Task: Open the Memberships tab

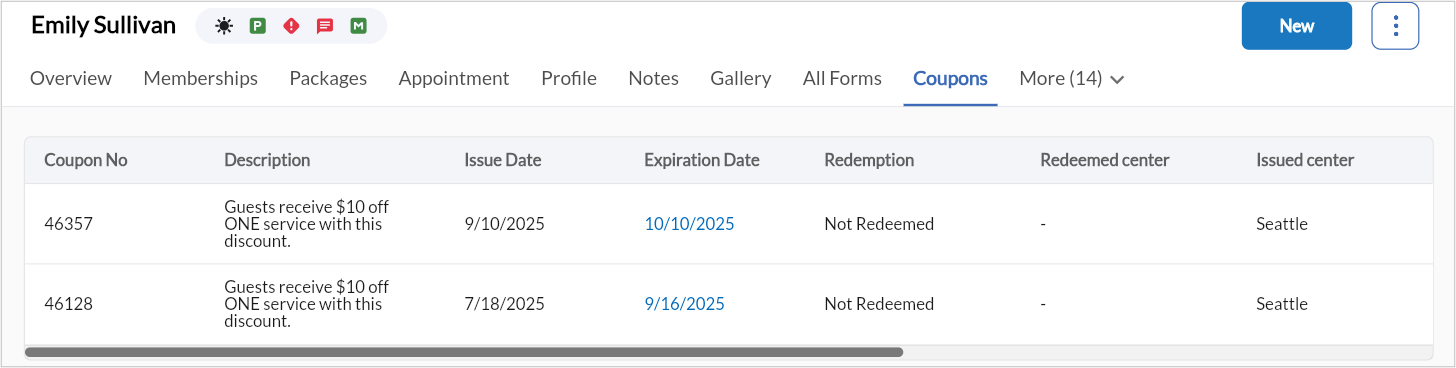Action: (x=201, y=78)
